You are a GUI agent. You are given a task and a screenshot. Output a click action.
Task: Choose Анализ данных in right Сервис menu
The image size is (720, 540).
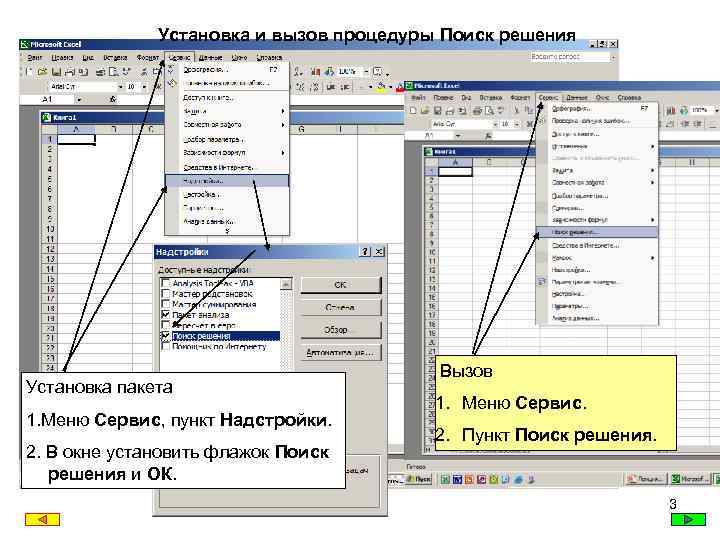(575, 318)
